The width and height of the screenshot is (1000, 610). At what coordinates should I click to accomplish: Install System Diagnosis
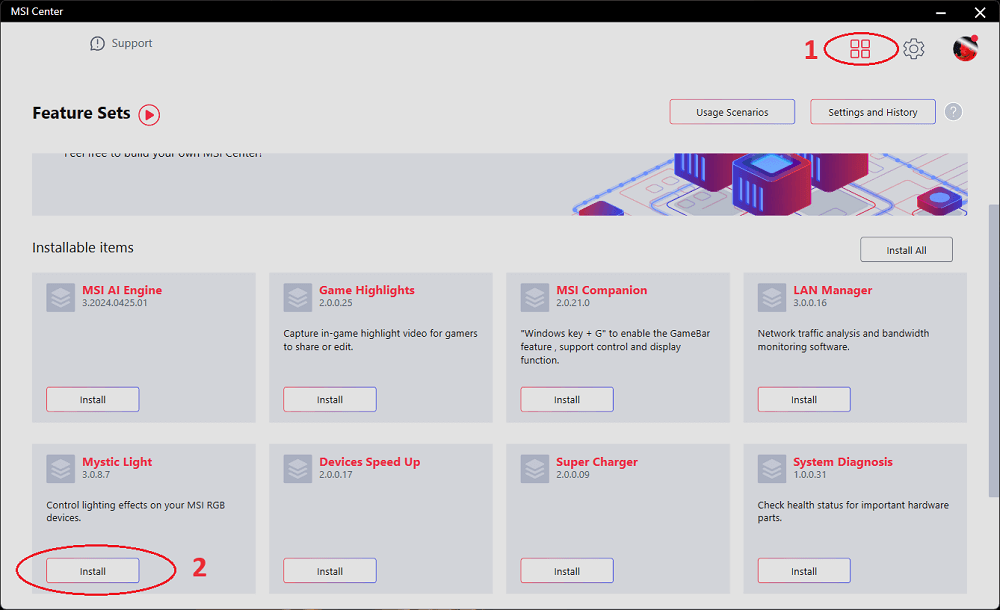[804, 571]
